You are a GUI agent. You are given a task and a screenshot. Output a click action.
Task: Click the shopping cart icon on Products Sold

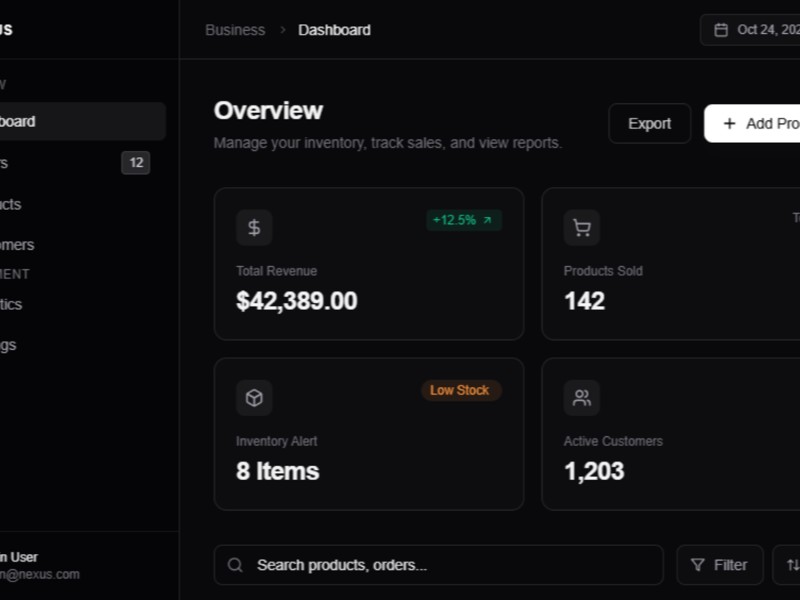[x=581, y=228]
